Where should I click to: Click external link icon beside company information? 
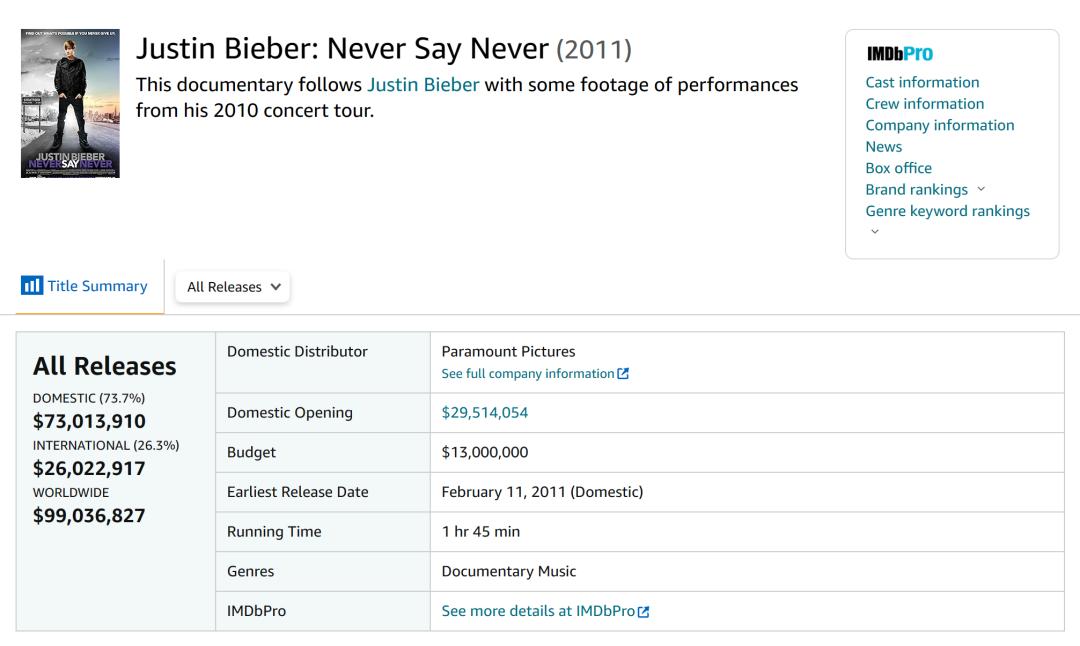pyautogui.click(x=623, y=373)
